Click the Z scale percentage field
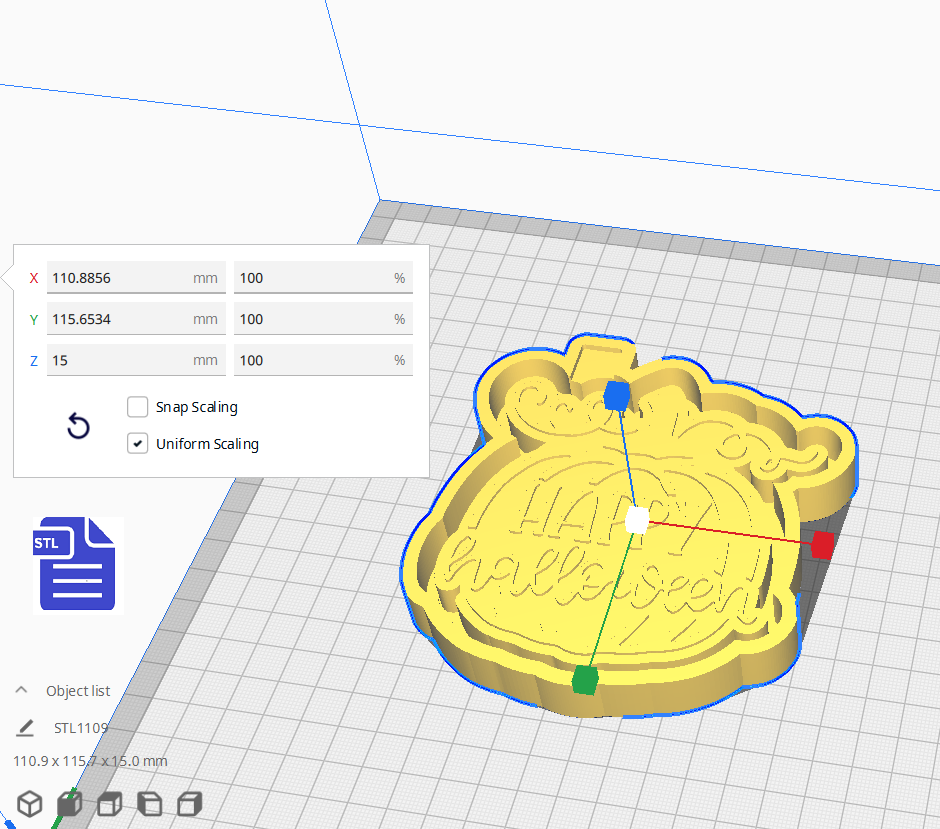 tap(312, 360)
